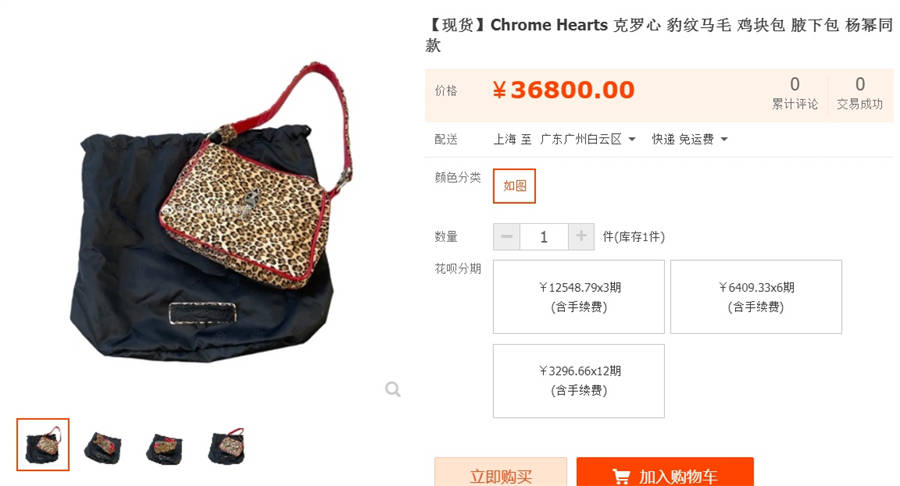Increase quantity with the plus button

point(581,236)
